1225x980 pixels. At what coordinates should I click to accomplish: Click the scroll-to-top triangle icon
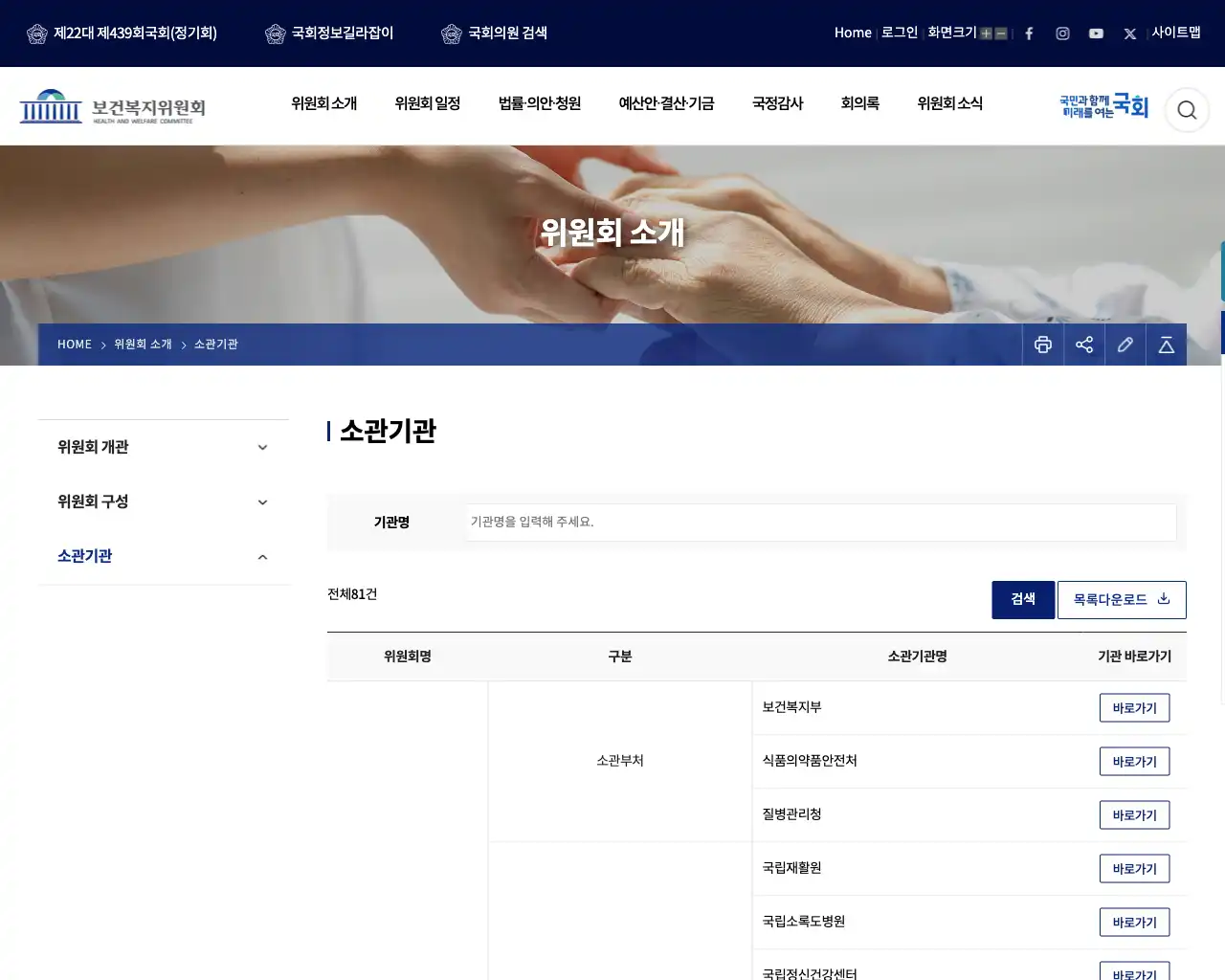[1167, 345]
